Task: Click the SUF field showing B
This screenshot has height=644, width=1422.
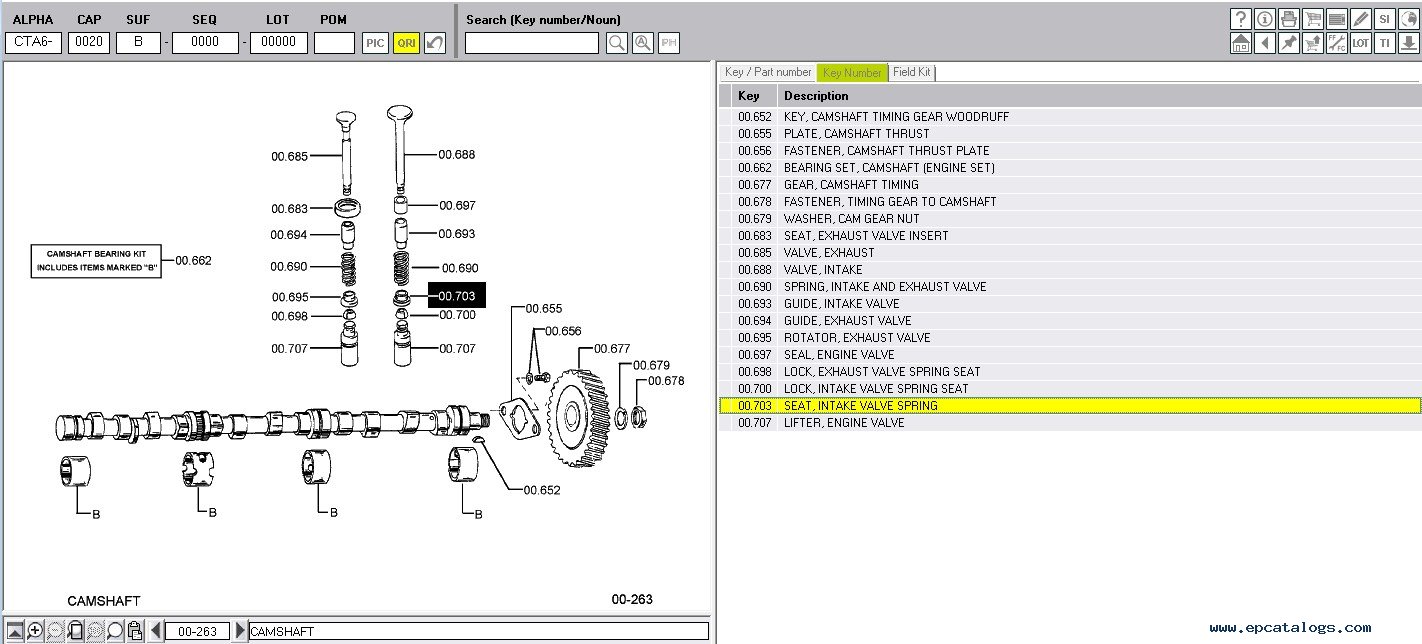Action: (138, 43)
